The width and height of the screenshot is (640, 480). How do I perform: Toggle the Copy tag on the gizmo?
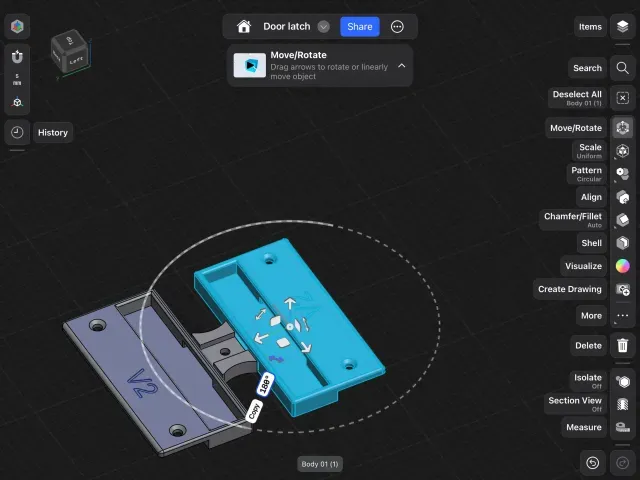pos(254,410)
